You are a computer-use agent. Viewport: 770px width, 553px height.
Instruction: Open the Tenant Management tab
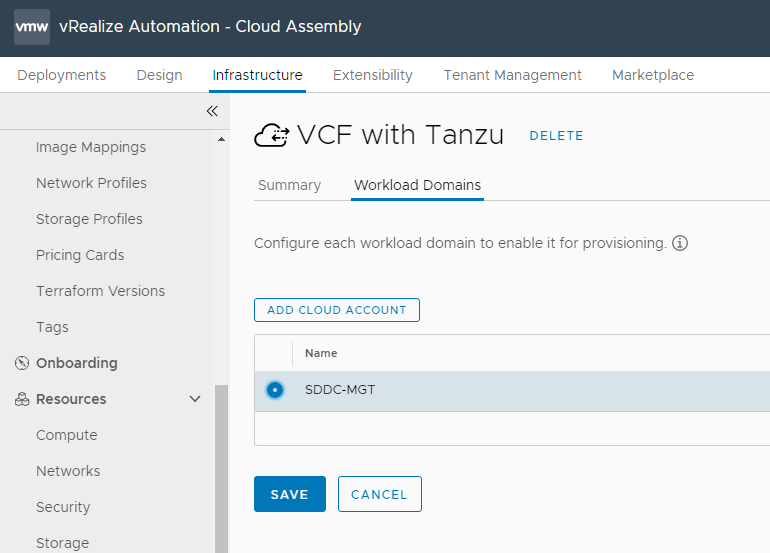pos(513,75)
